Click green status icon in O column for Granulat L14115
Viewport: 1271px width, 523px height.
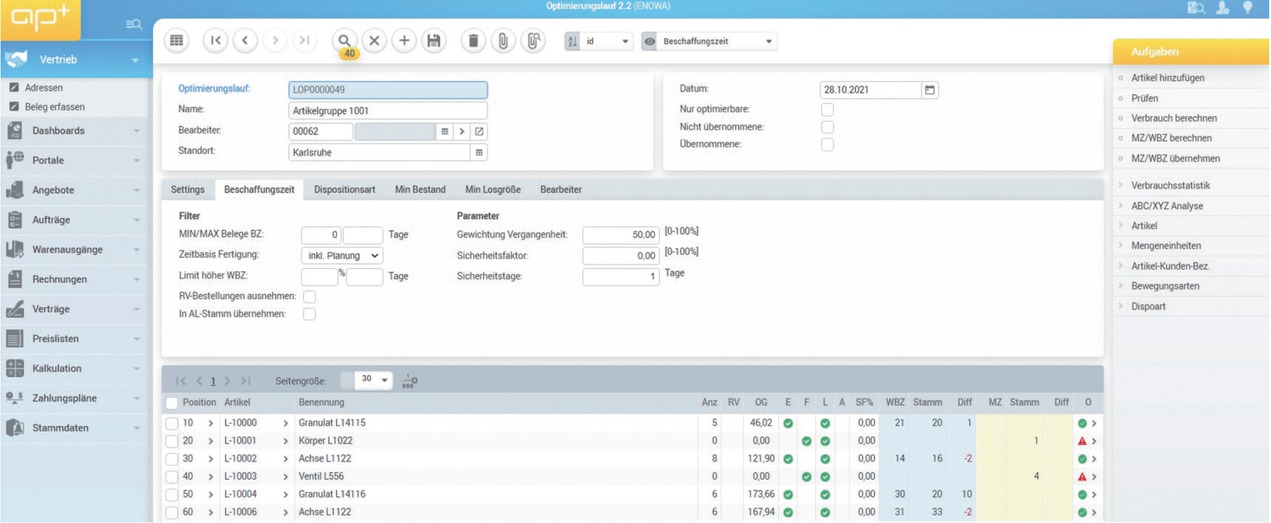[x=1082, y=423]
